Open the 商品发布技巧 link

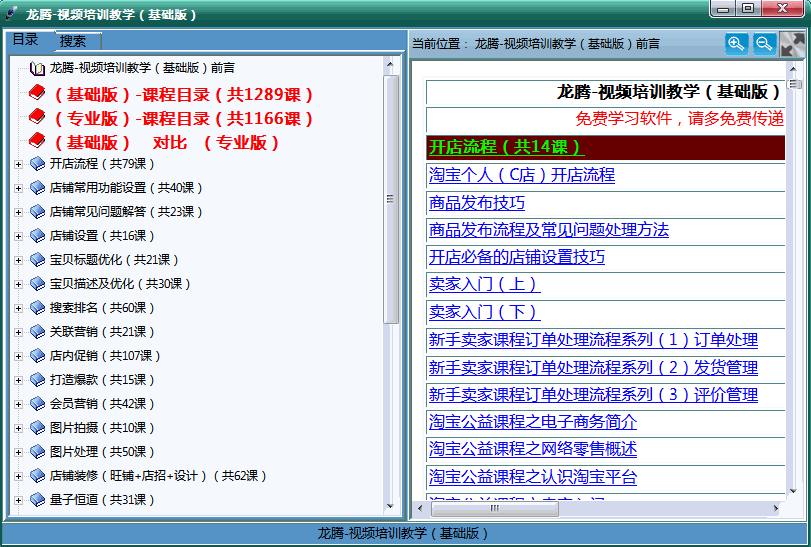pos(477,203)
